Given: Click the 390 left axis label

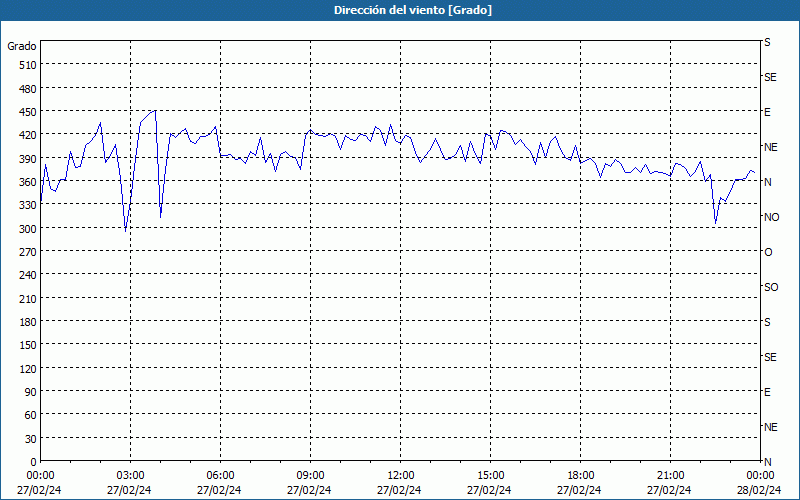Looking at the screenshot, I should pyautogui.click(x=29, y=158).
